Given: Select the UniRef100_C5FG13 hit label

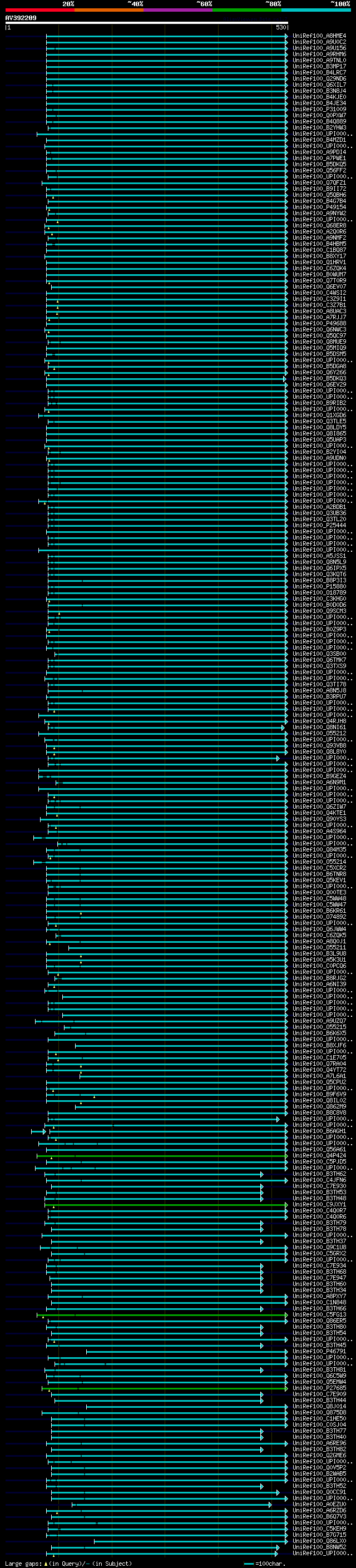Looking at the screenshot, I should tap(319, 1314).
